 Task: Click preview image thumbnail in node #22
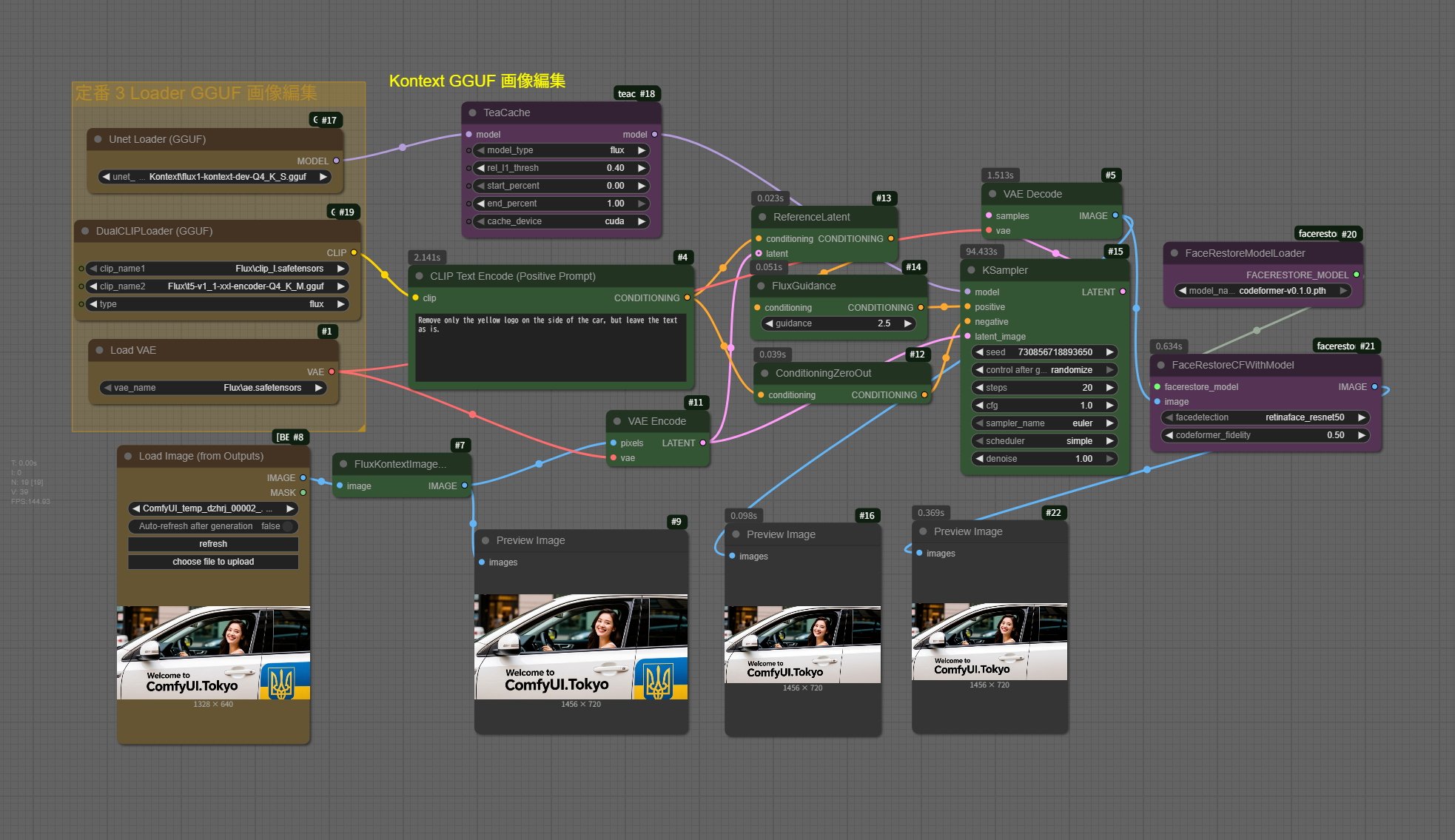point(989,641)
